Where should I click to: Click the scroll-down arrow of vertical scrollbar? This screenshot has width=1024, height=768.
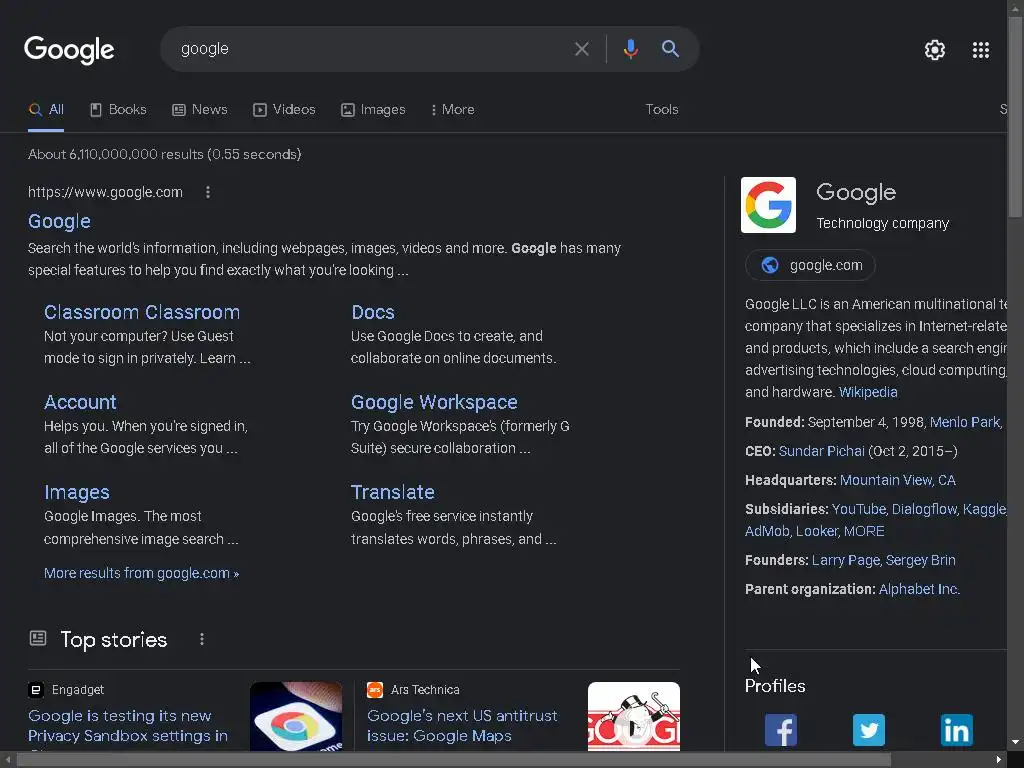(x=1015, y=743)
